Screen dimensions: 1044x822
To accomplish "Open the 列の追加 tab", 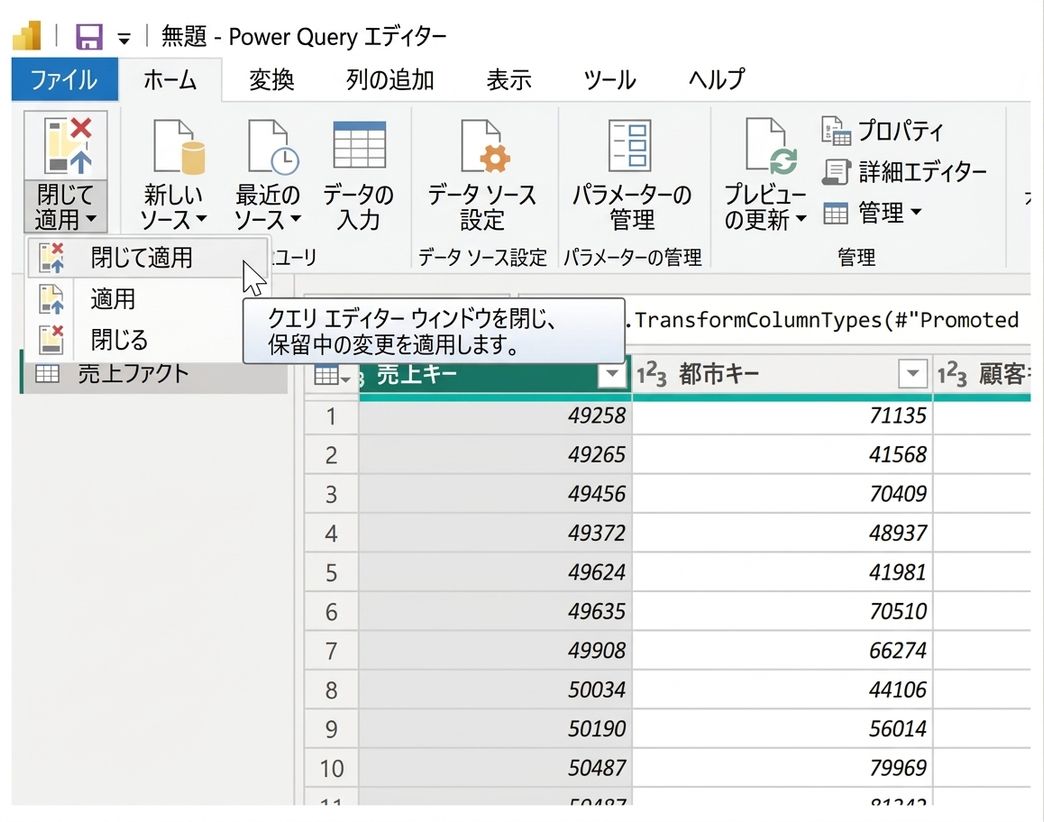I will tap(390, 79).
